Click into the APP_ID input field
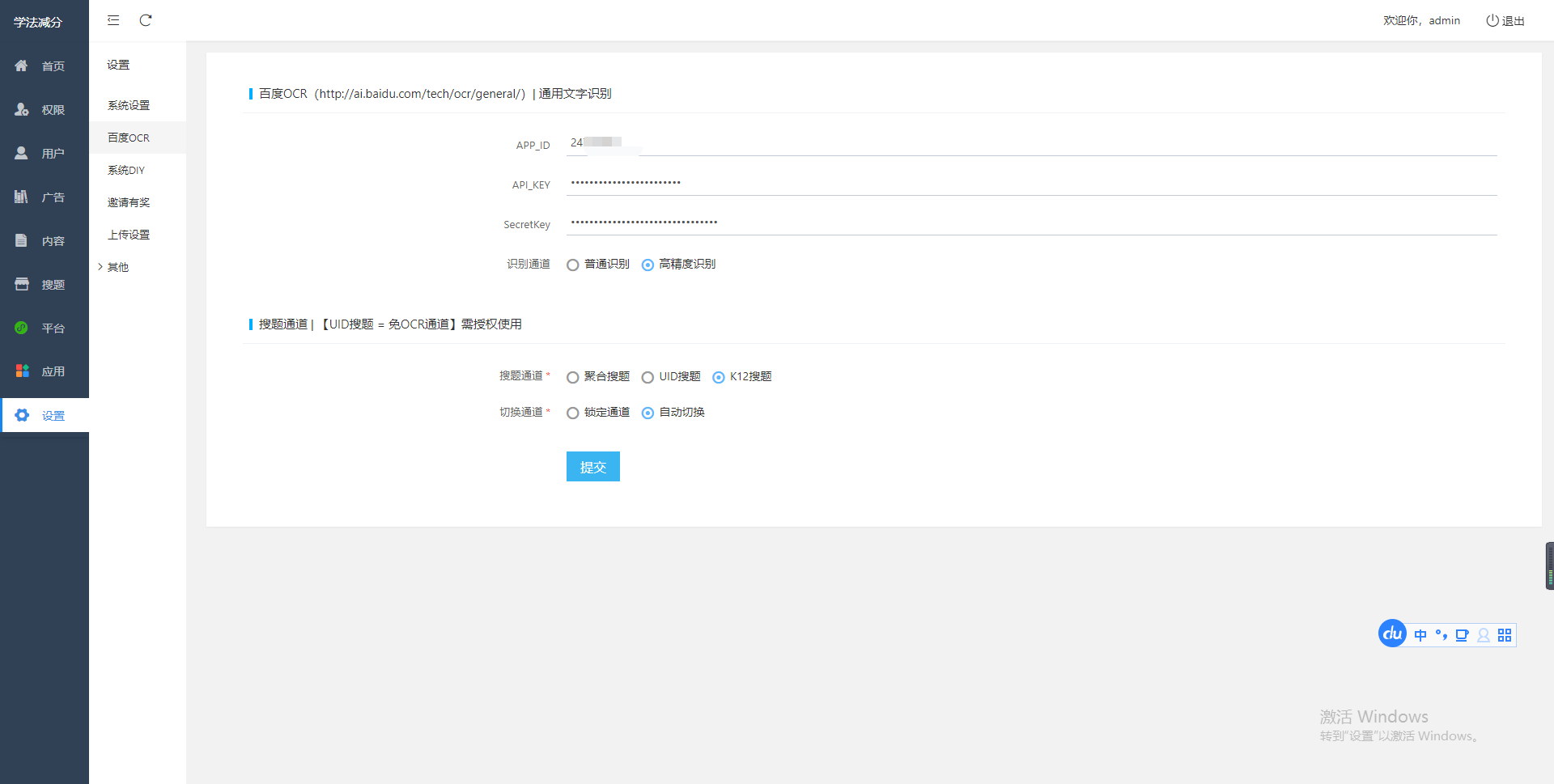This screenshot has width=1554, height=784. [1032, 143]
